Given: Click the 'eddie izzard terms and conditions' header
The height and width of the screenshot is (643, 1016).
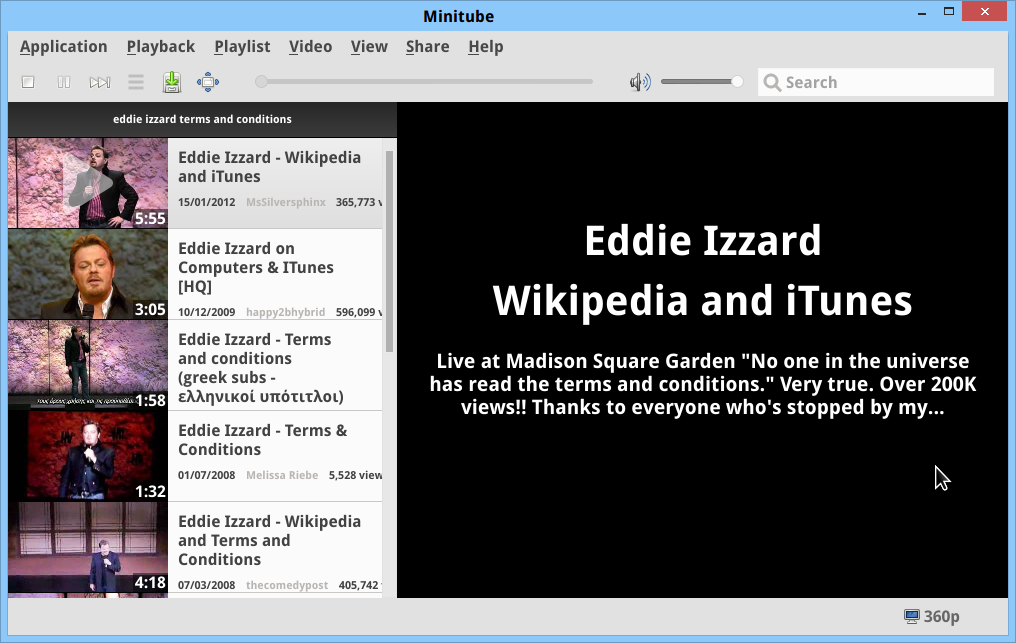Looking at the screenshot, I should [202, 119].
